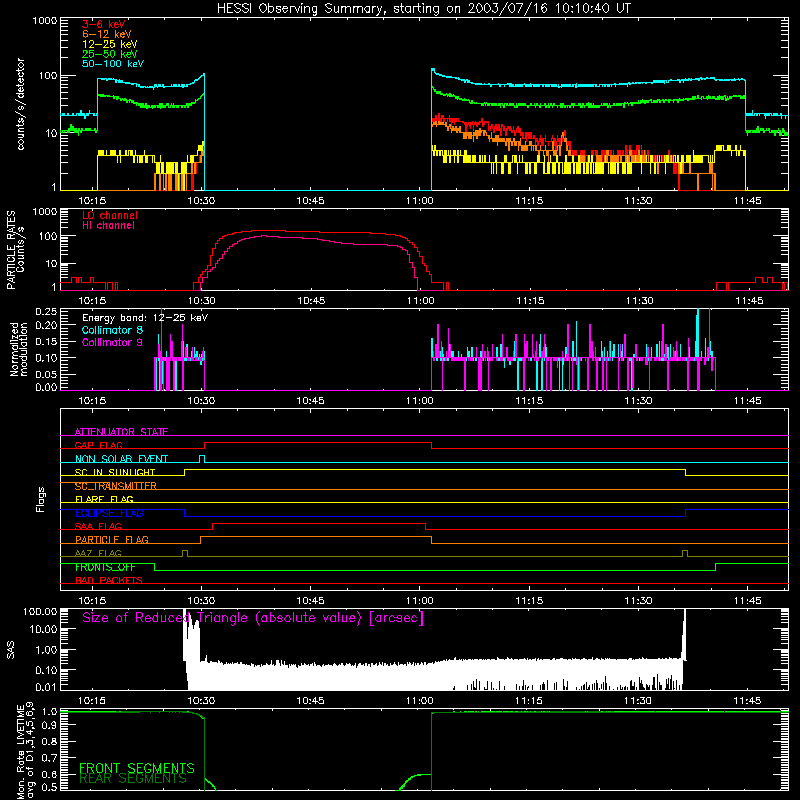The image size is (800, 800).
Task: Click the FRONT SEGMENTS legend label
Action: [x=137, y=768]
